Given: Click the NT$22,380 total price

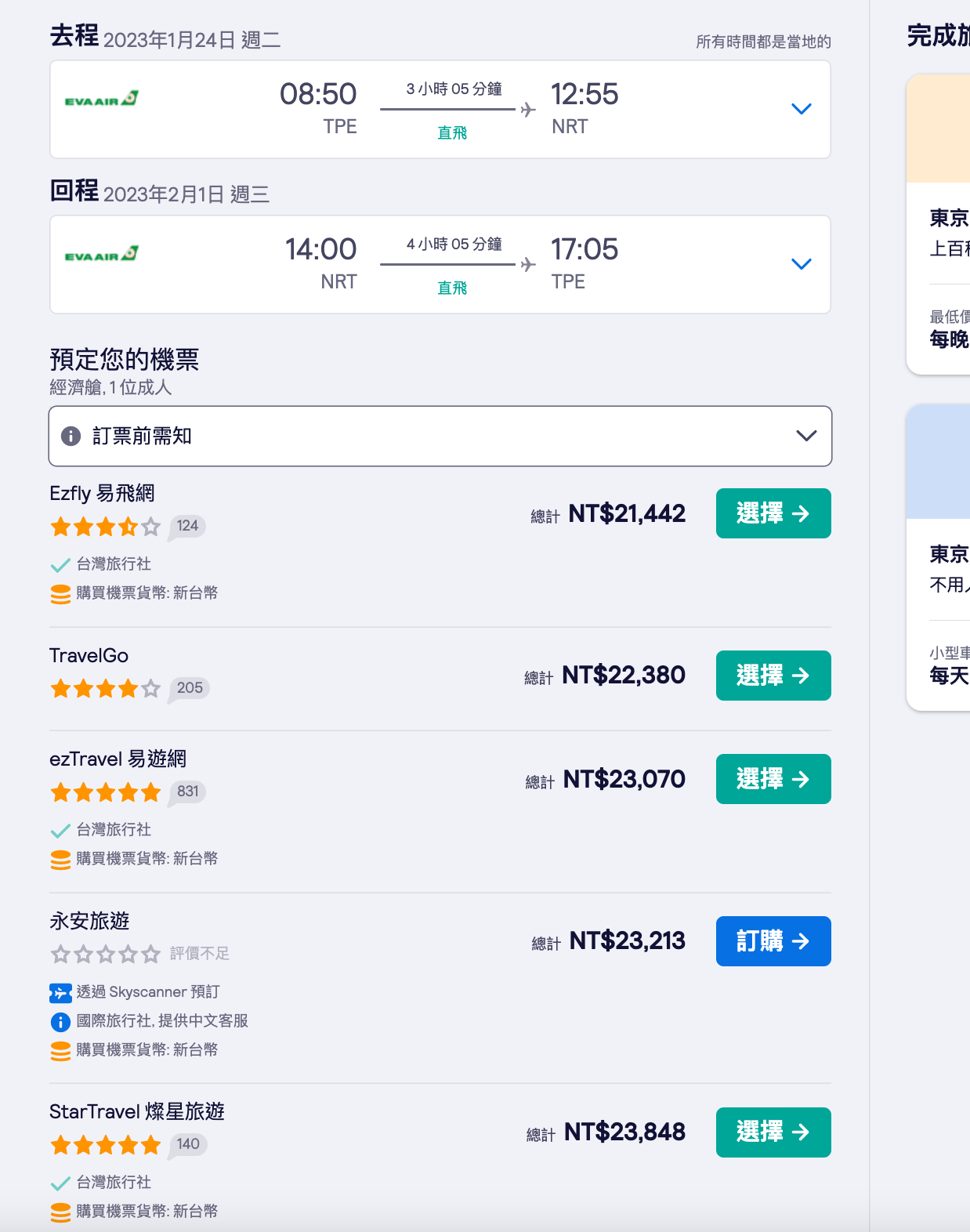Looking at the screenshot, I should click(x=624, y=676).
